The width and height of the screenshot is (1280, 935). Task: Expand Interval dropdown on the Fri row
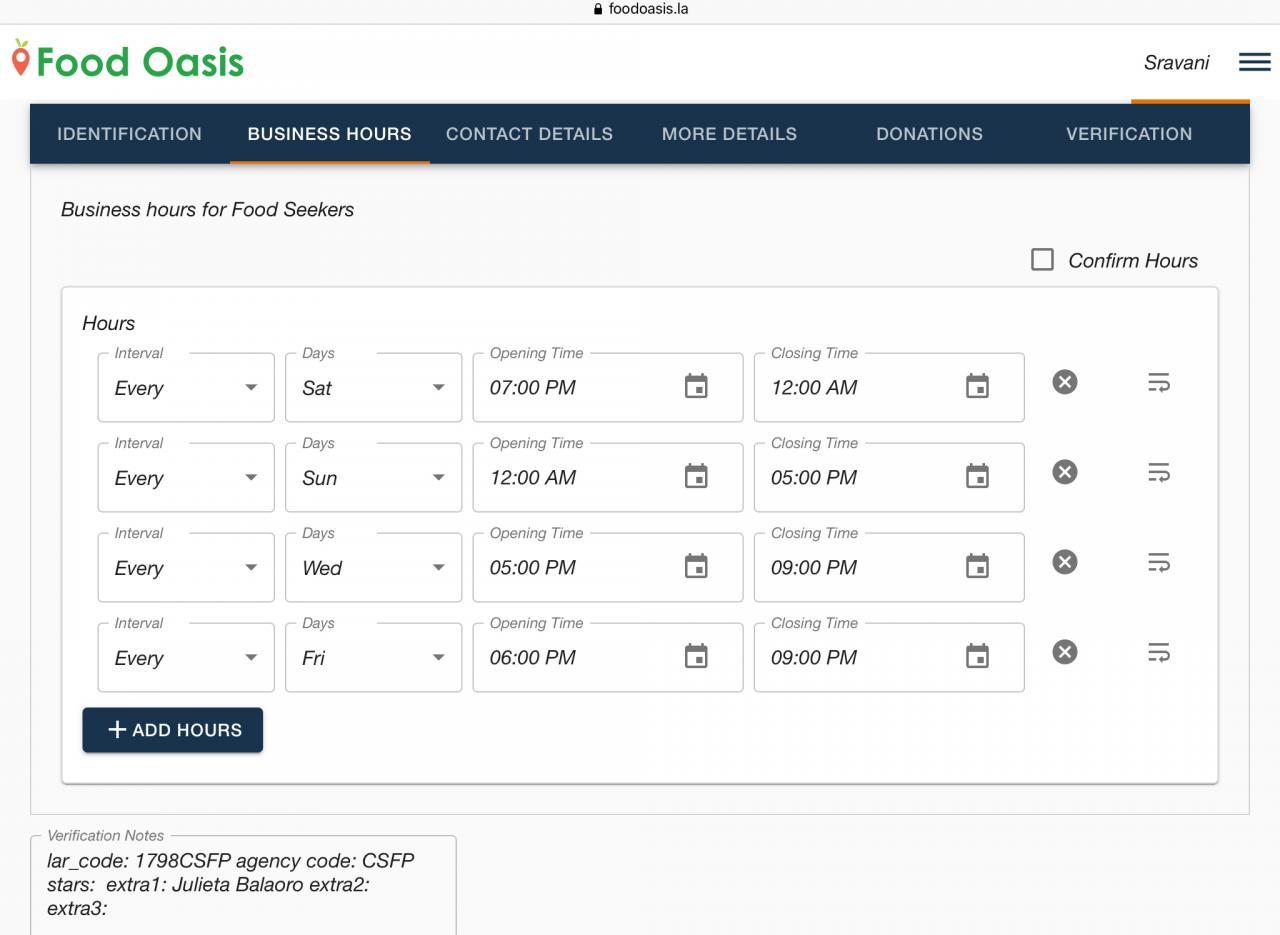coord(186,657)
